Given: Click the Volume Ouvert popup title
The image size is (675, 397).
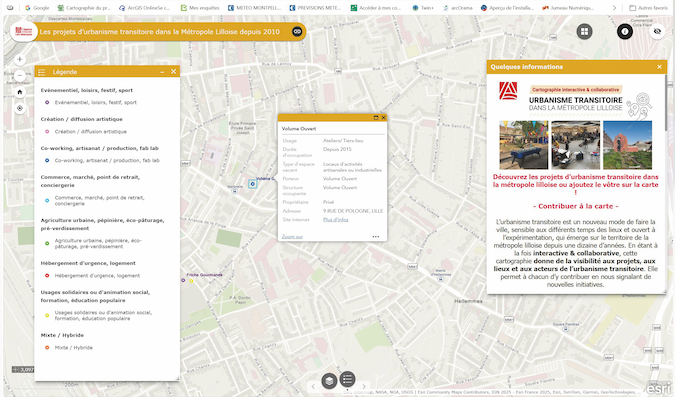Looking at the screenshot, I should [299, 129].
